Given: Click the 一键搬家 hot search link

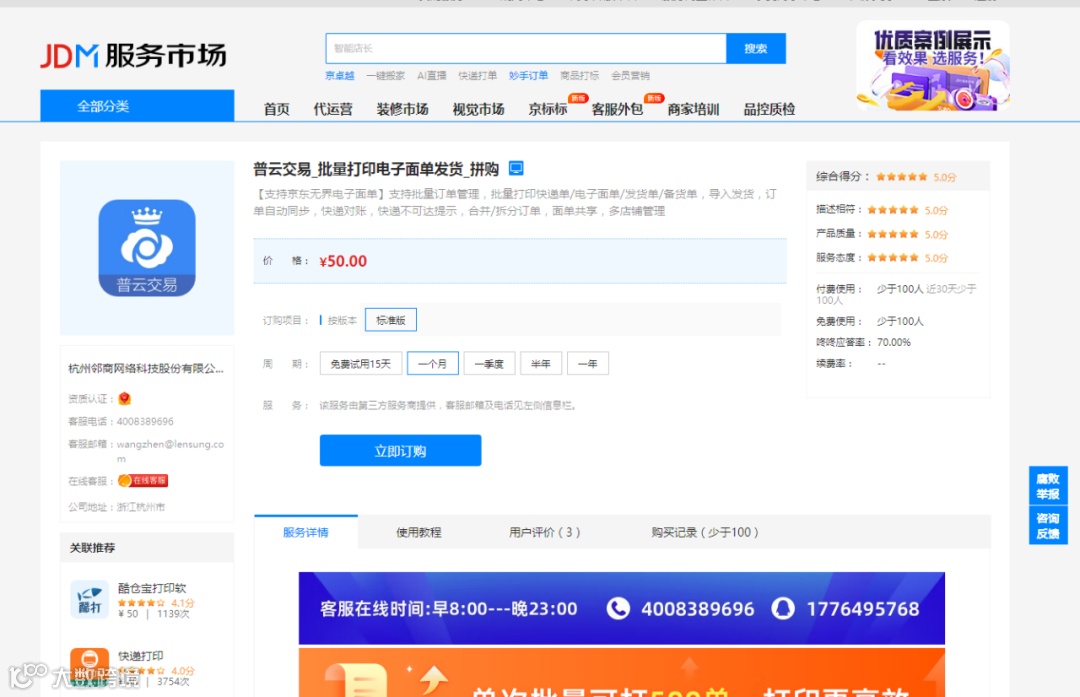Looking at the screenshot, I should [386, 76].
